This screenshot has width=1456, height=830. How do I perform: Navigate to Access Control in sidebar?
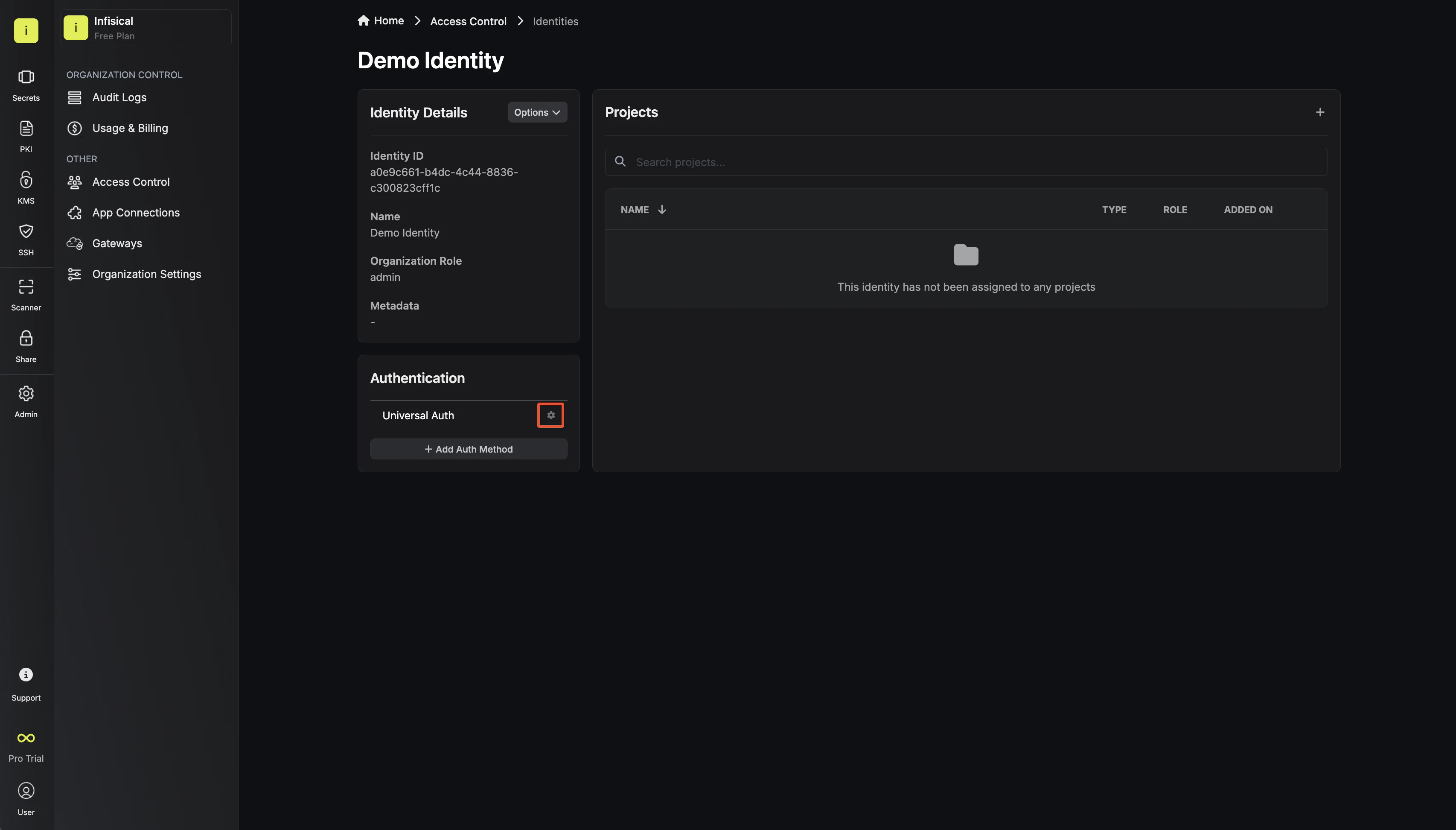(131, 182)
